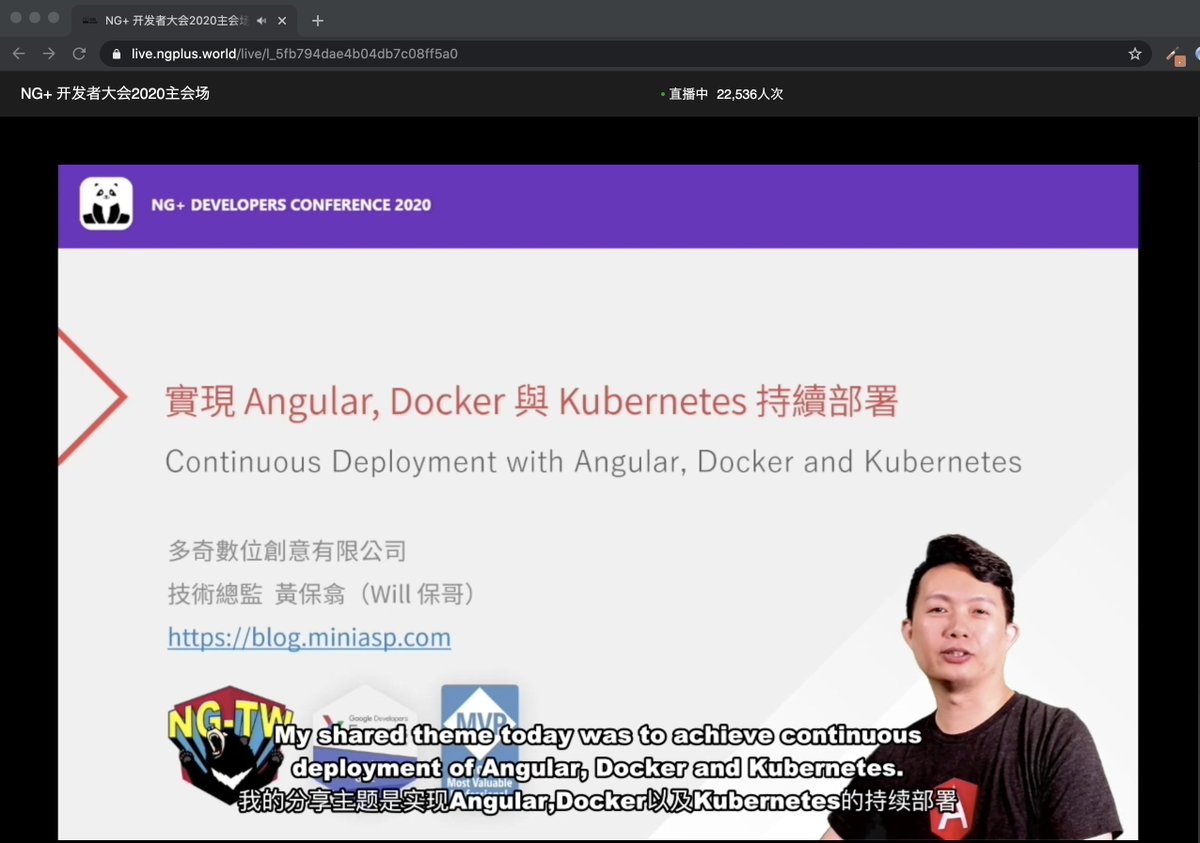Bookmark the page with the star icon
This screenshot has width=1200, height=843.
point(1136,54)
